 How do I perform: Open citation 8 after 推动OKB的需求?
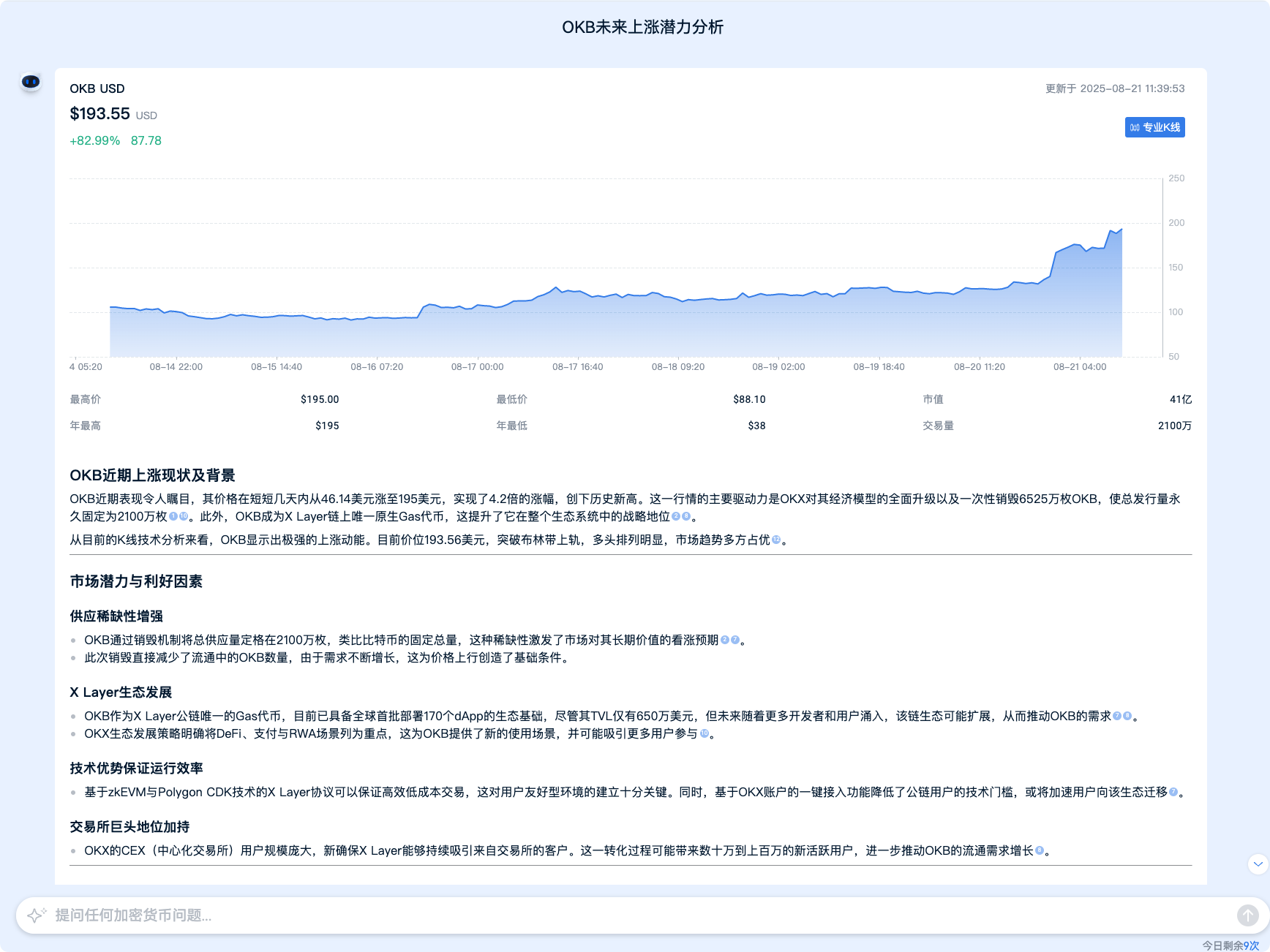[x=1127, y=716]
